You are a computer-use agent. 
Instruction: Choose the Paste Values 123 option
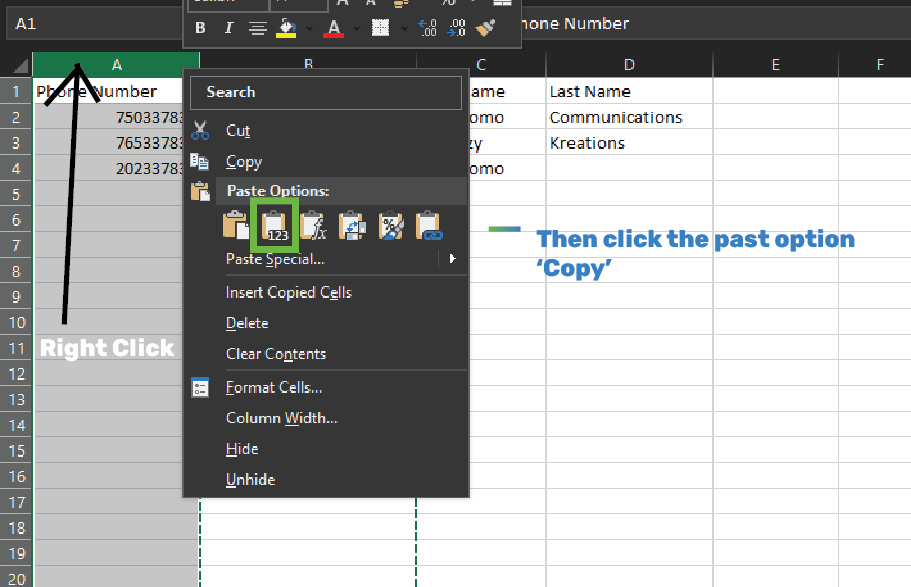275,226
